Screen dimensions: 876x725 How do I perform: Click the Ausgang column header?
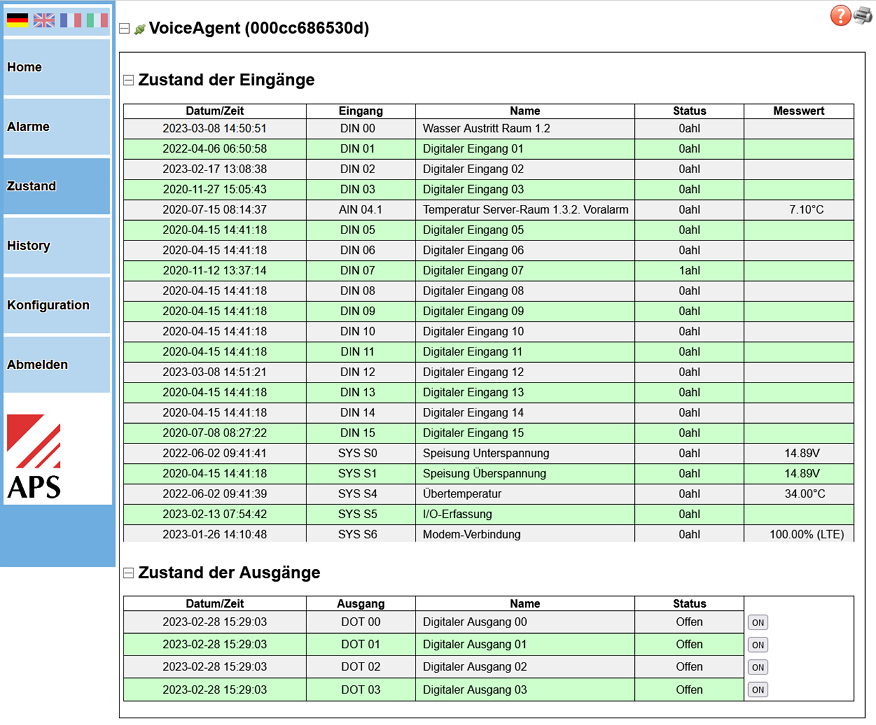click(x=361, y=604)
